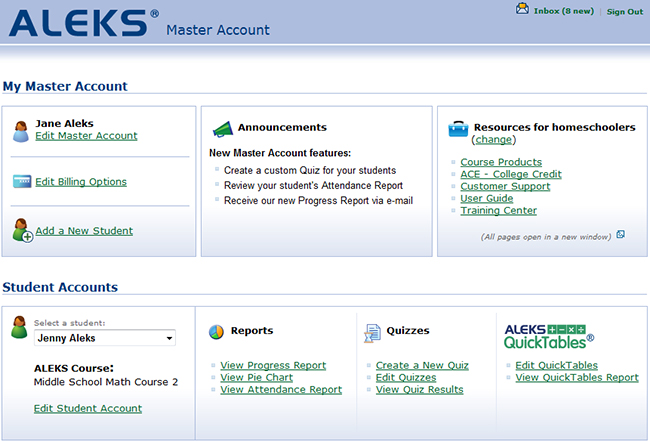Image resolution: width=650 pixels, height=442 pixels.
Task: Open the Training Center link
Action: tap(498, 210)
